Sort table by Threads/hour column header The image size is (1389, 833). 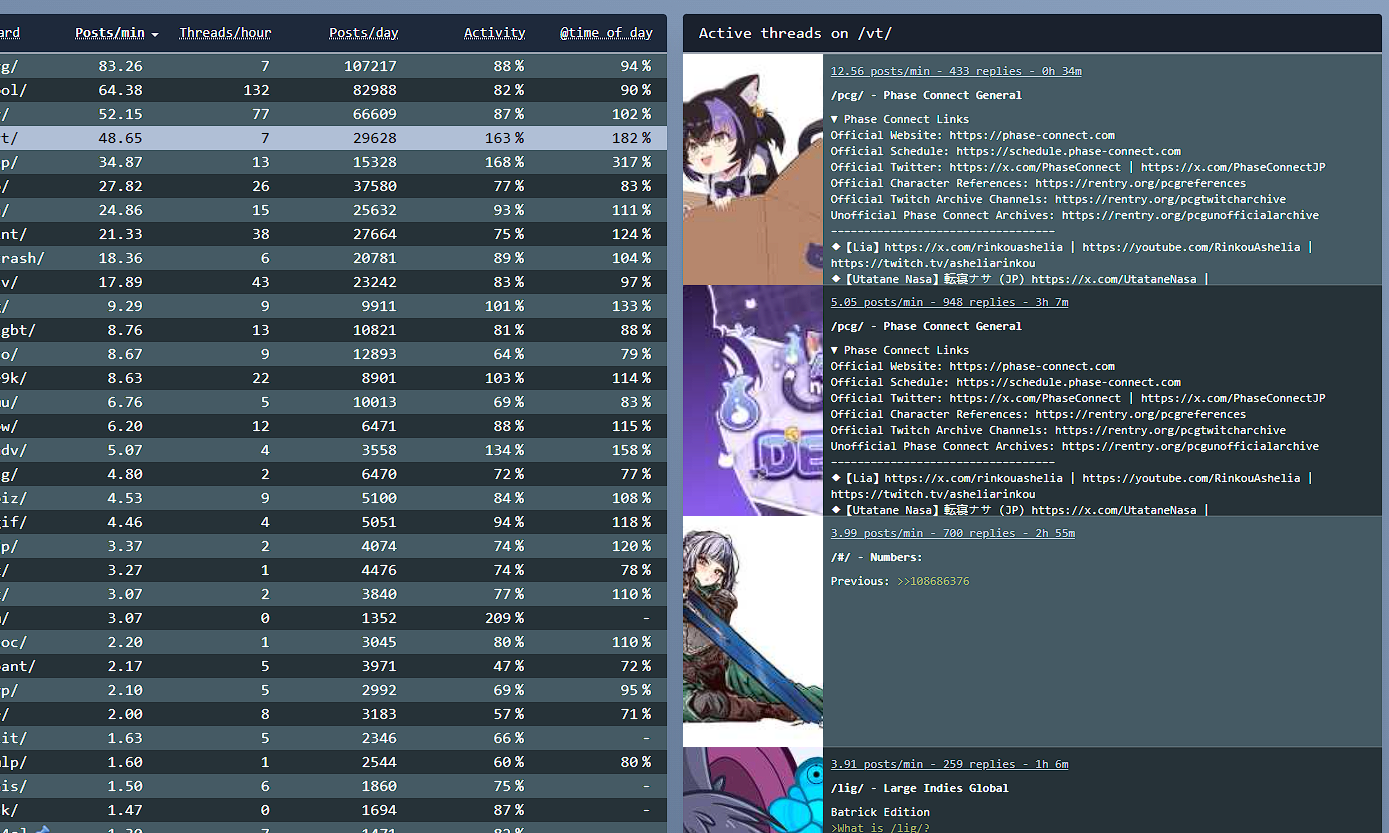[225, 33]
